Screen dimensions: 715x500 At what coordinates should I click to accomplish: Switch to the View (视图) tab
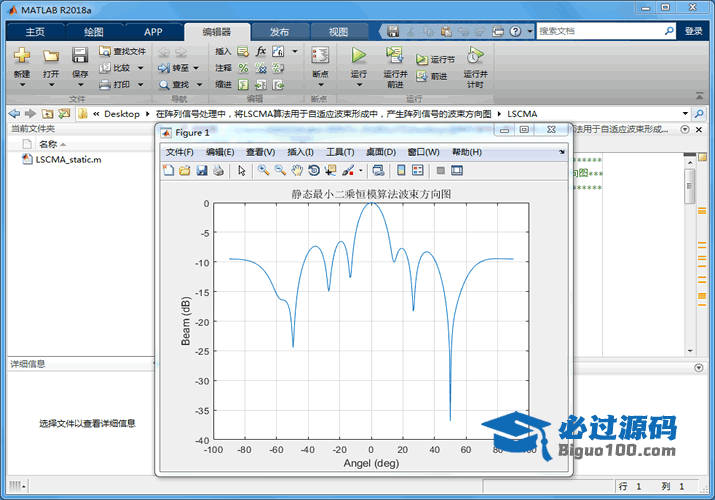pos(338,31)
